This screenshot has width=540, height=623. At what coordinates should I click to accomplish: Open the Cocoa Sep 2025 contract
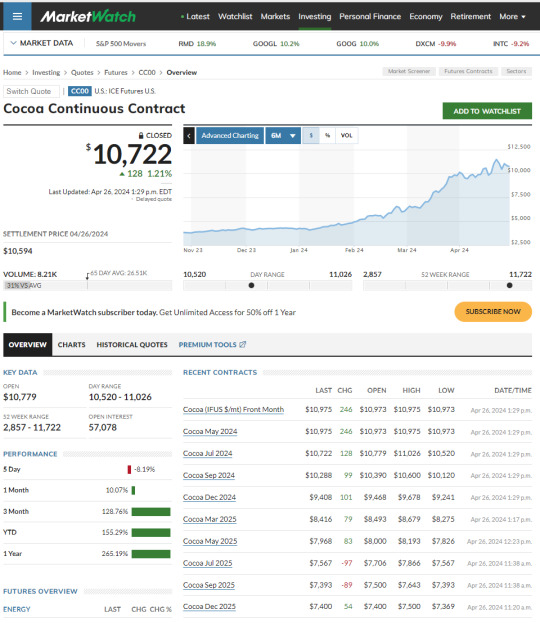pos(209,585)
